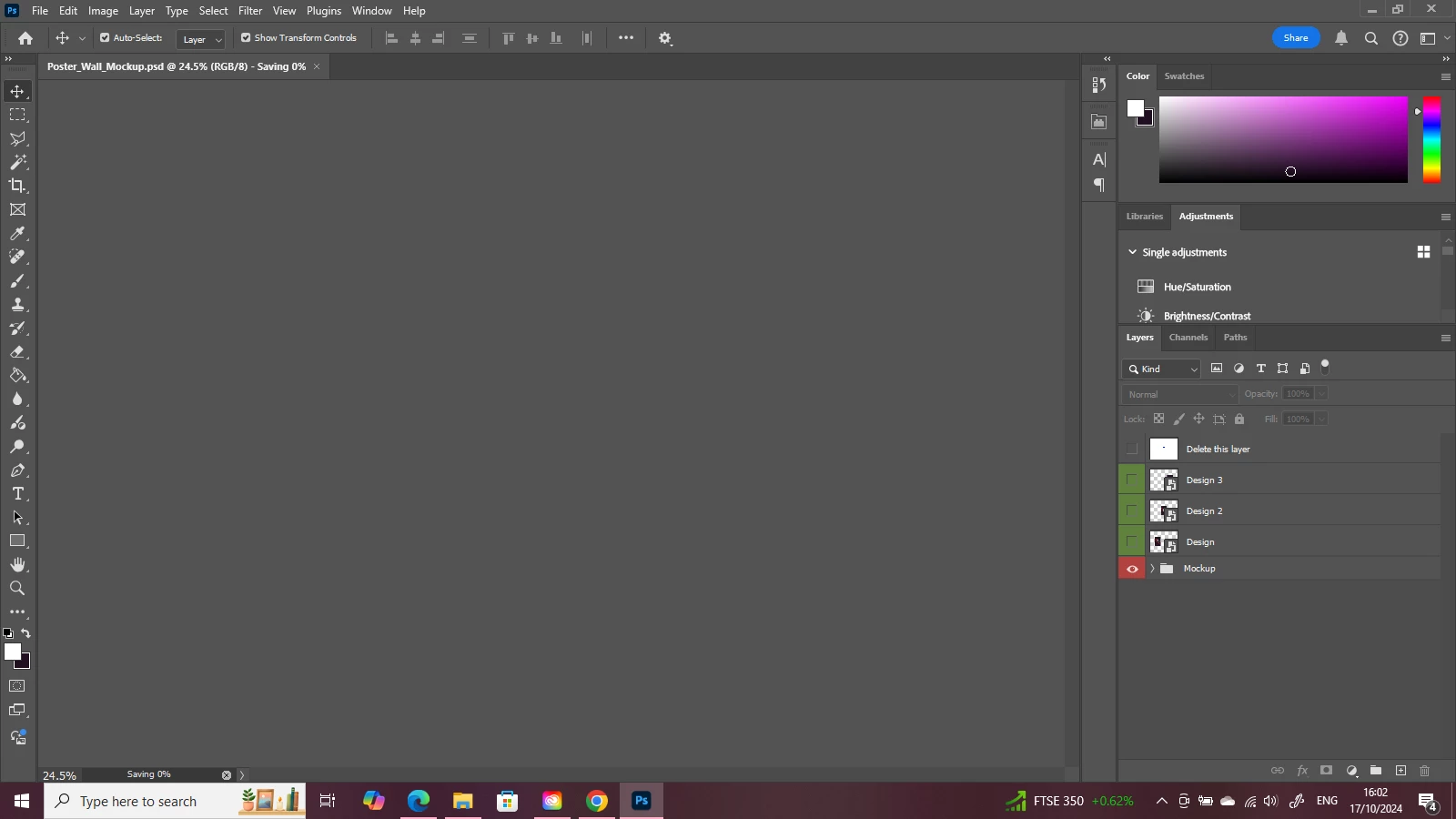Open the Fill value dropdown
This screenshot has height=819, width=1456.
point(1321,419)
